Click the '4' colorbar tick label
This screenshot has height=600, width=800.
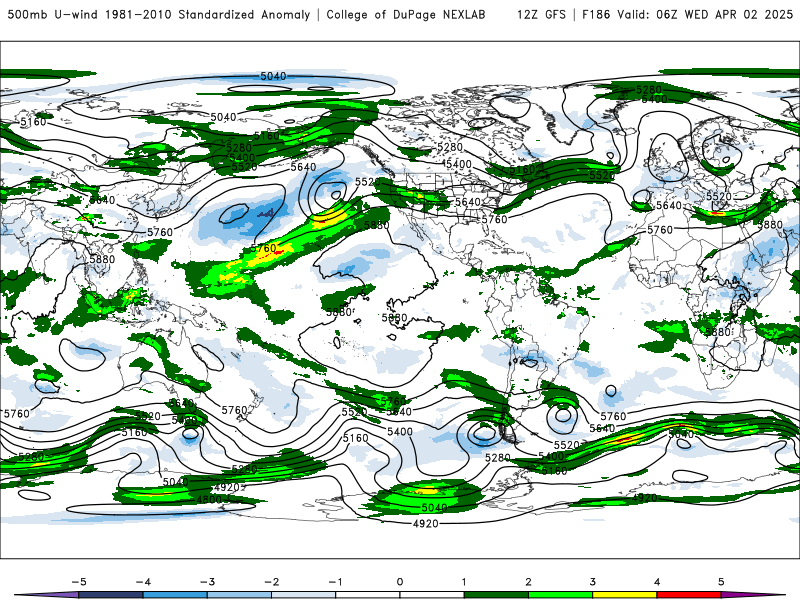coord(657,582)
